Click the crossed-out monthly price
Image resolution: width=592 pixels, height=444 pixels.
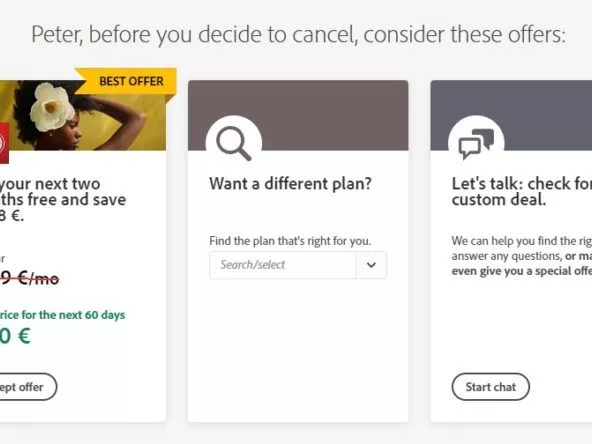29,279
